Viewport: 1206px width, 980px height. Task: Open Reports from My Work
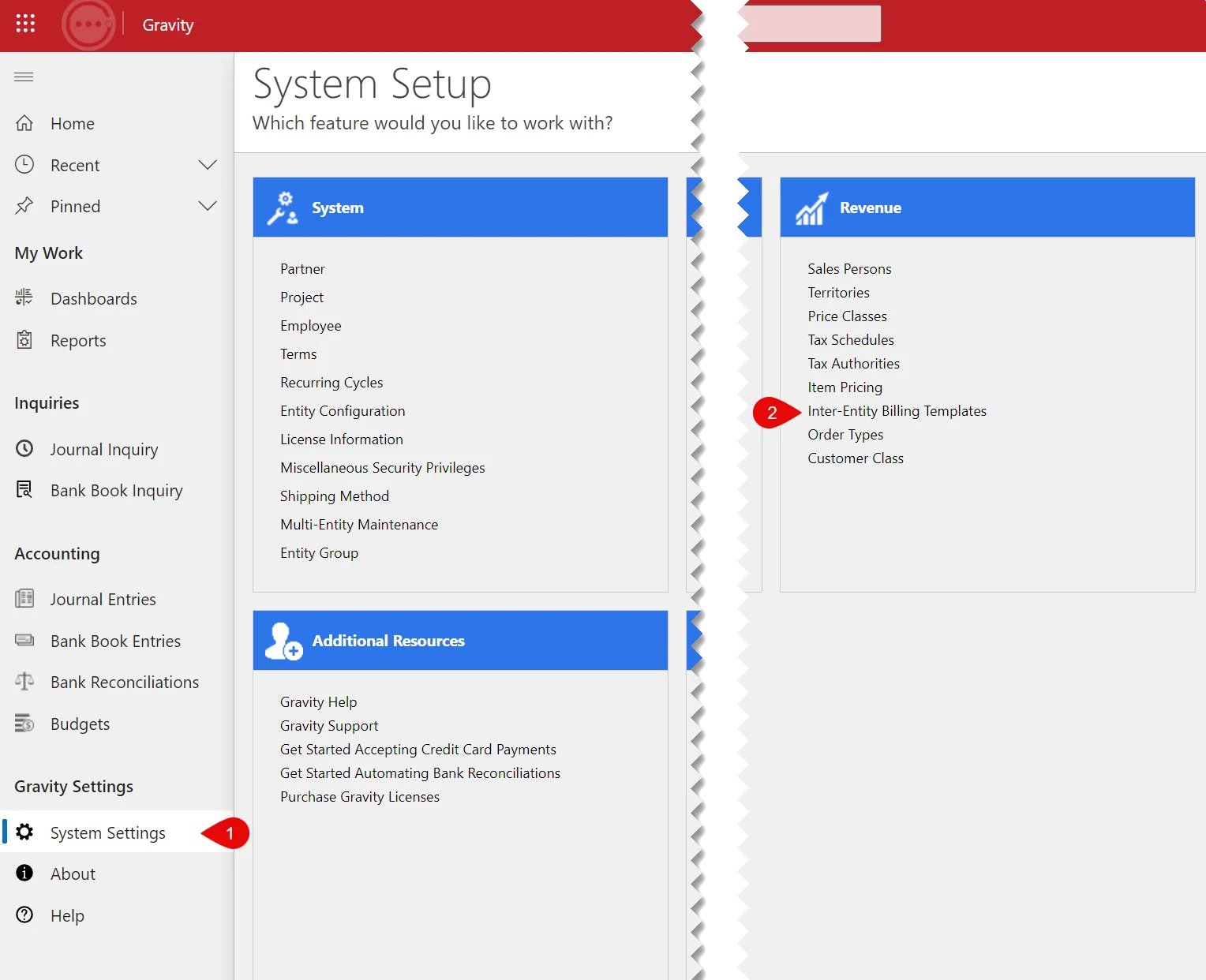pyautogui.click(x=78, y=341)
